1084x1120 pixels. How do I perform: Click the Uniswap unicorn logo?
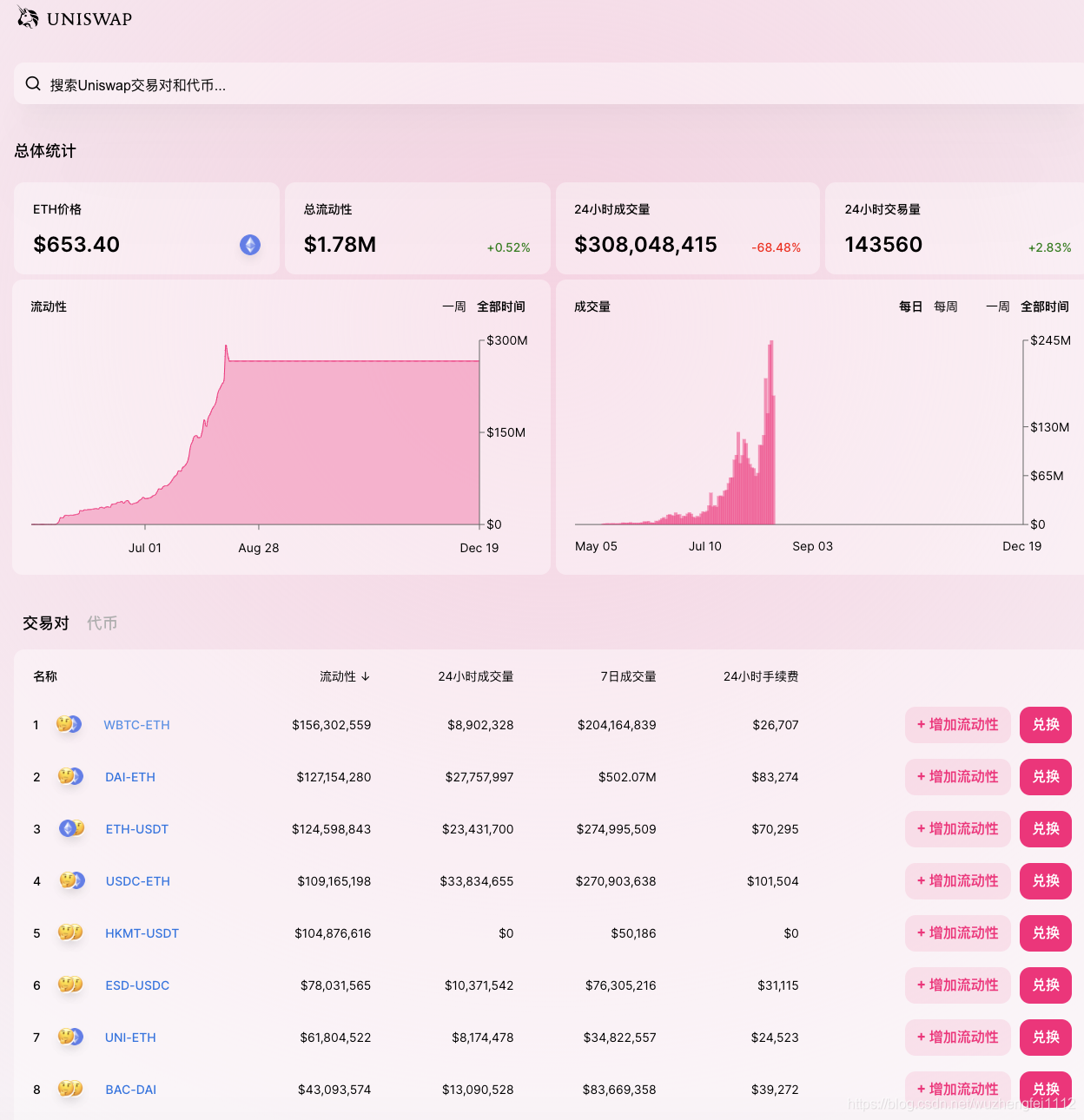[x=28, y=17]
